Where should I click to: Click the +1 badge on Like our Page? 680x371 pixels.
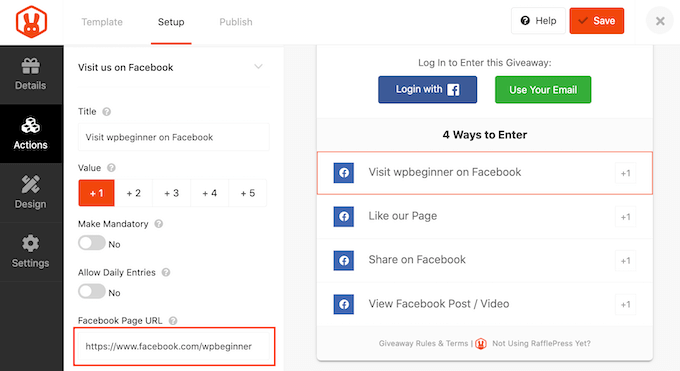pyautogui.click(x=625, y=217)
